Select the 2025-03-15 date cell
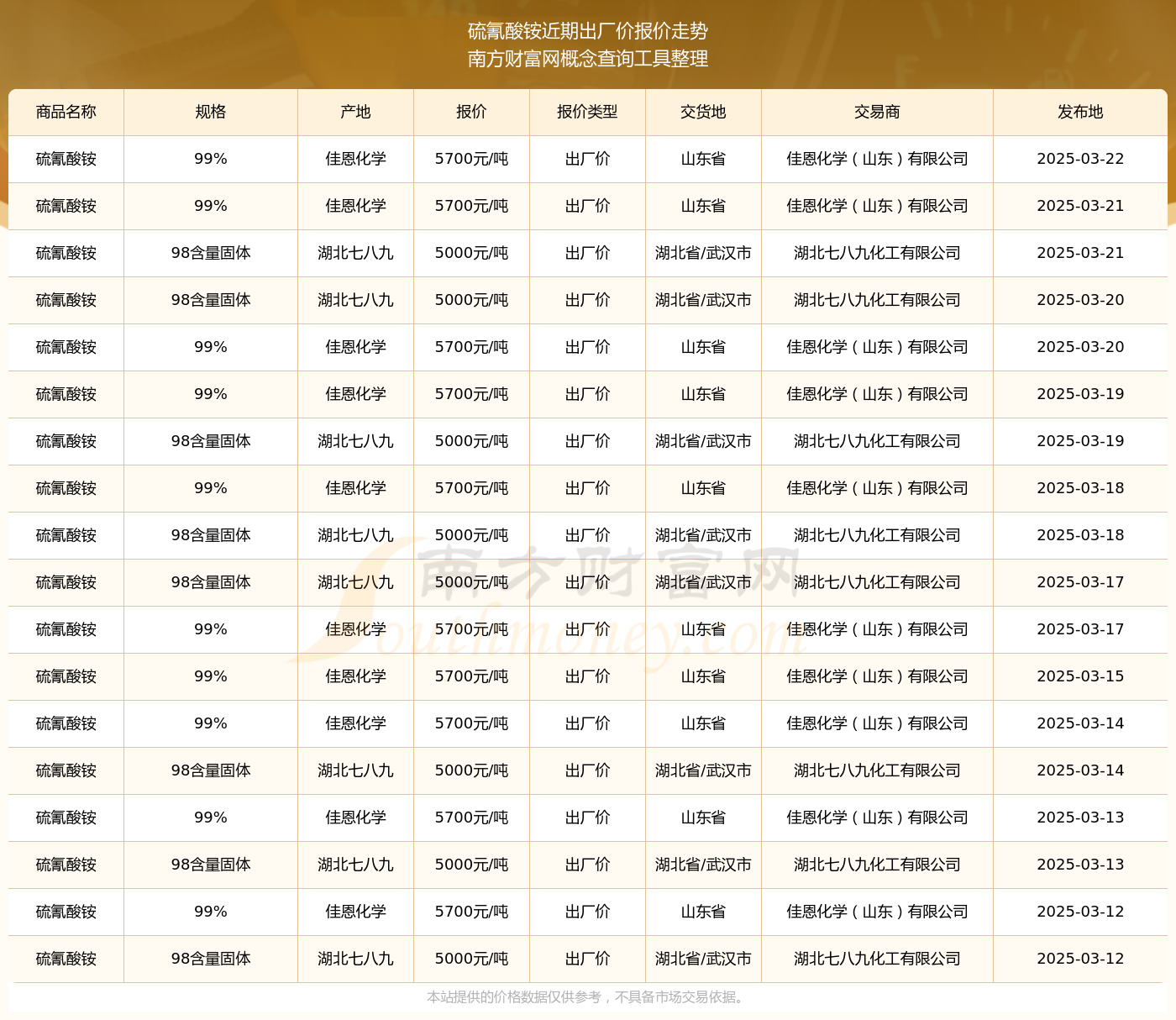 click(1080, 676)
